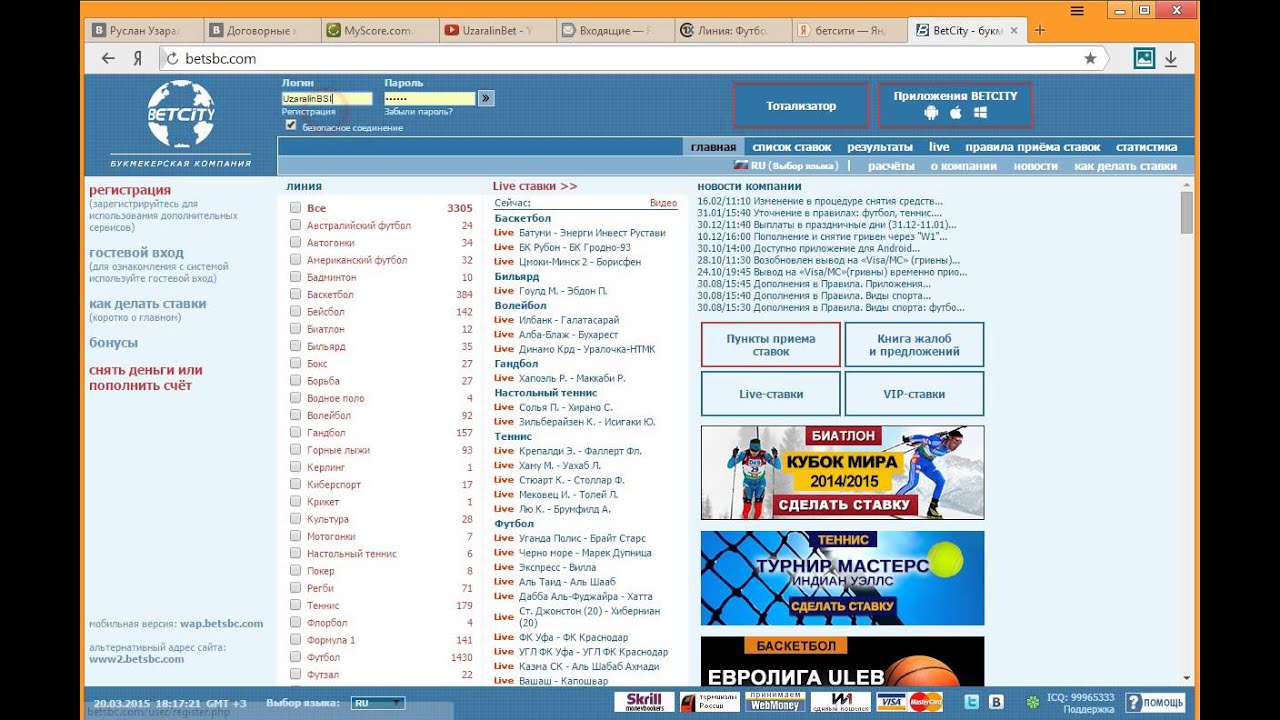
Task: Click the Забыли пароль? link
Action: pyautogui.click(x=418, y=111)
